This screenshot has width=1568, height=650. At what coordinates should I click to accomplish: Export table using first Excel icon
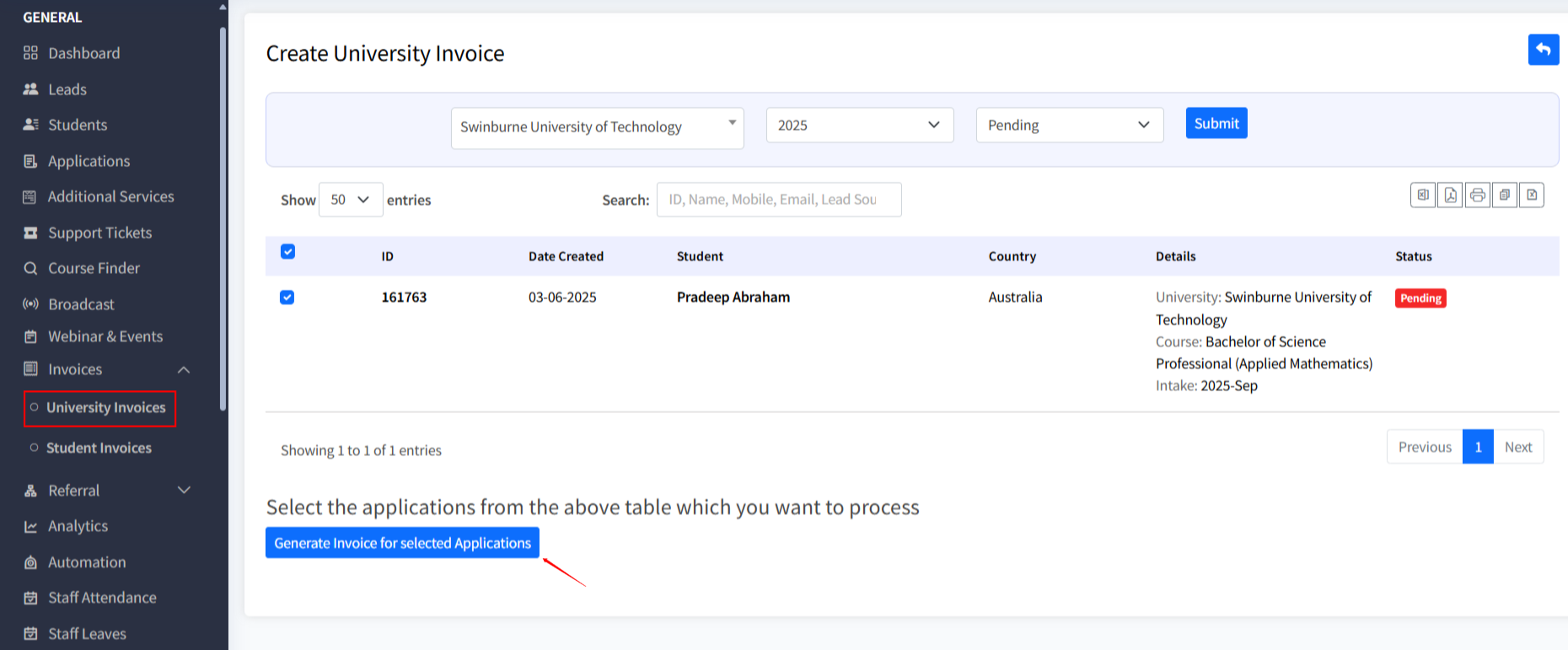[x=1423, y=196]
